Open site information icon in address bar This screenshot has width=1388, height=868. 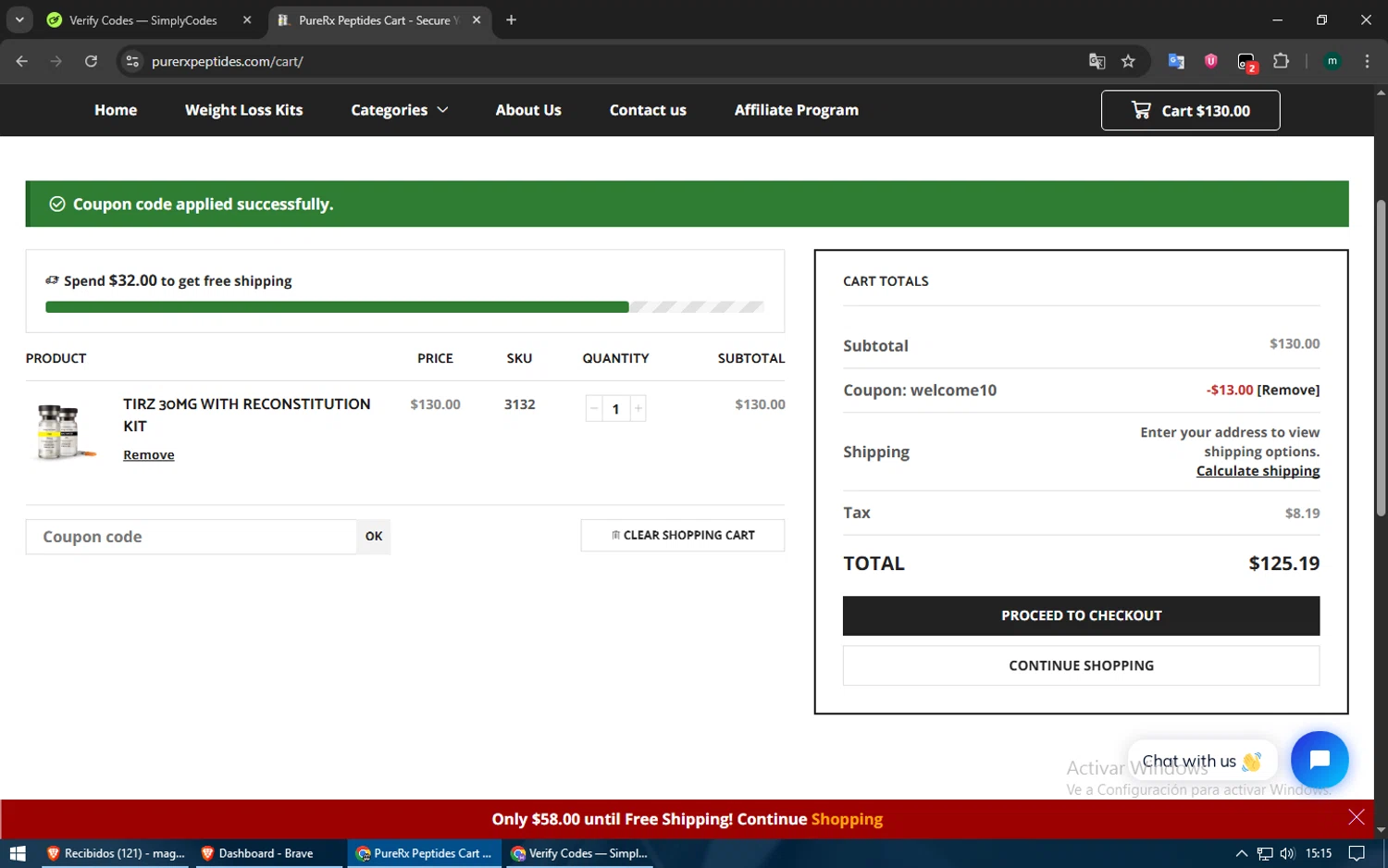132,61
